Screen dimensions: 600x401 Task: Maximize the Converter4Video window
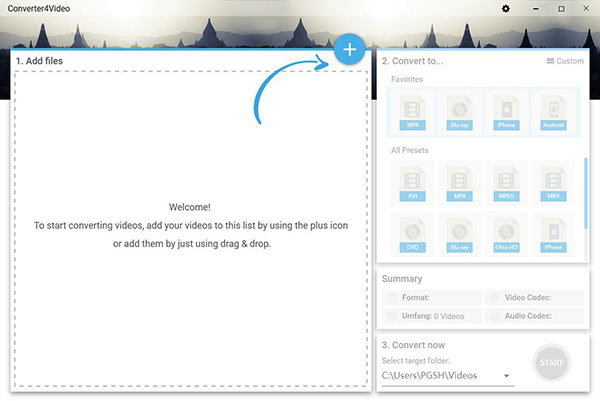point(561,8)
